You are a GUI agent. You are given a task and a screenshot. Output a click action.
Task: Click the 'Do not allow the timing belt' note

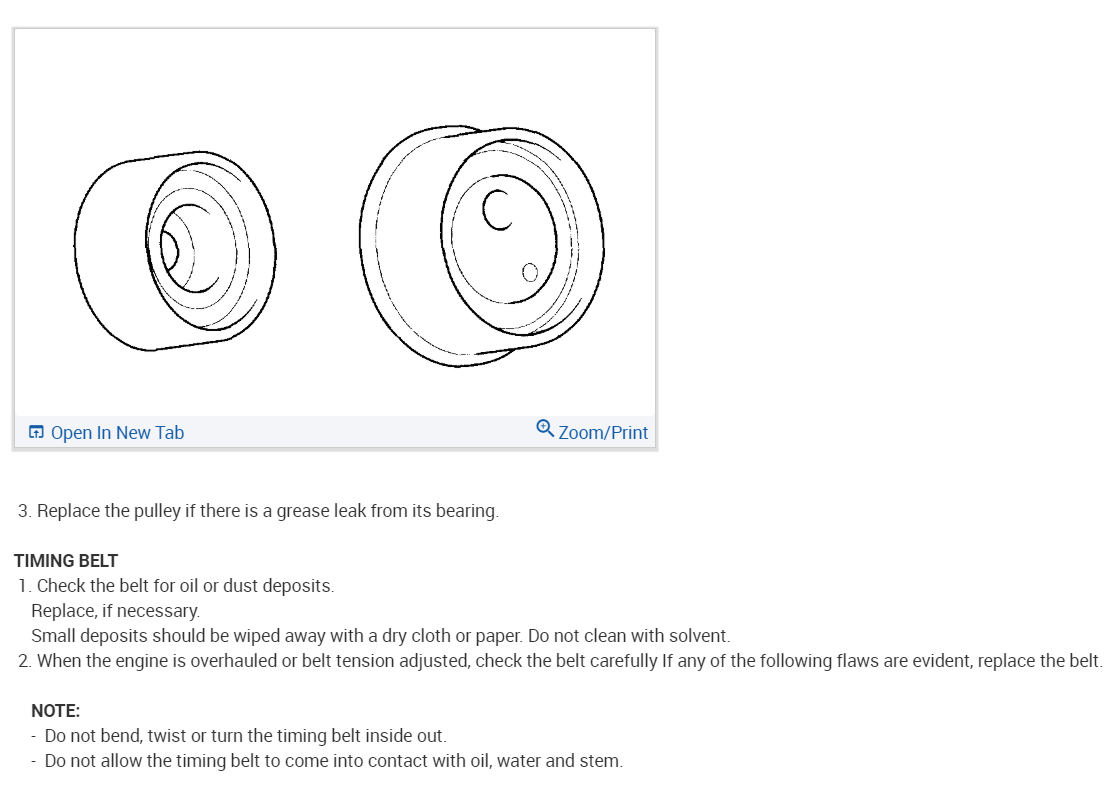click(333, 761)
